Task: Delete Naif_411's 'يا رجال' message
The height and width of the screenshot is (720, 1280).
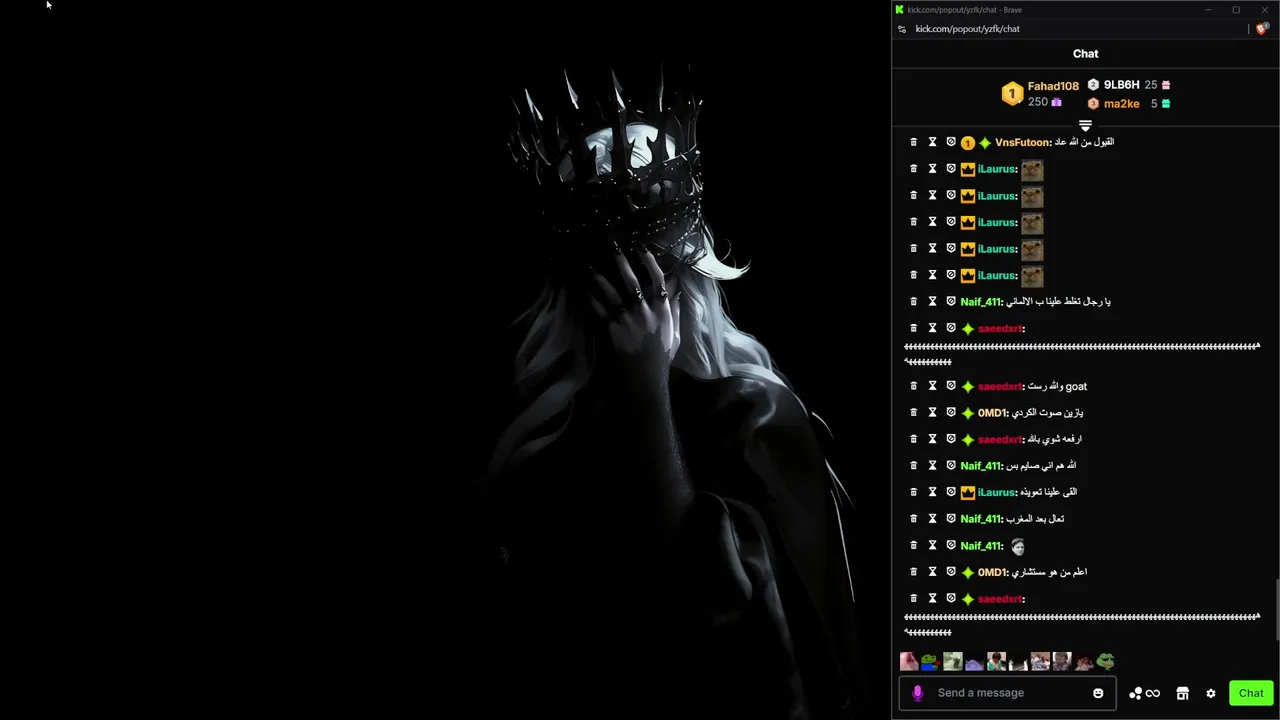Action: [913, 302]
